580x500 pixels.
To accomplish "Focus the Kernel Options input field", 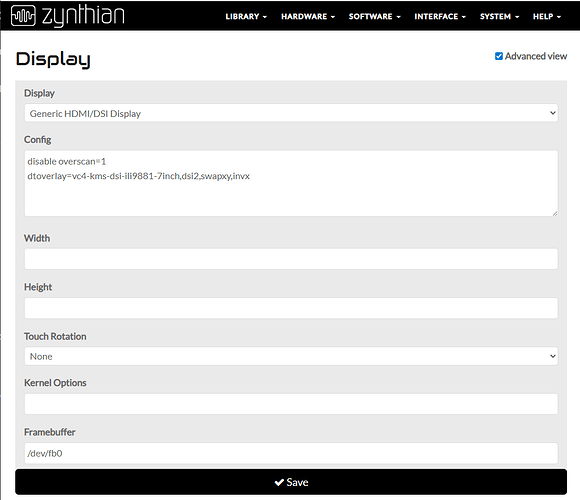I will tap(291, 404).
